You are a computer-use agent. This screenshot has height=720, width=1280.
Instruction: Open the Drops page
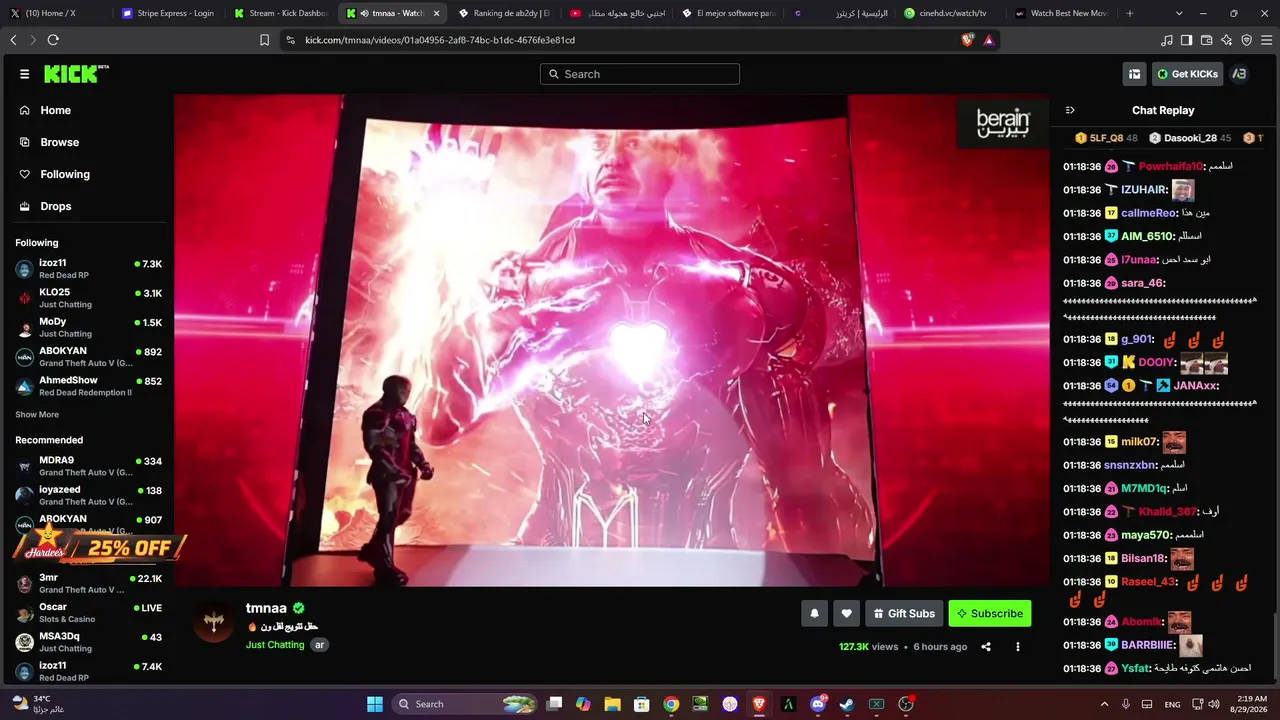click(55, 206)
